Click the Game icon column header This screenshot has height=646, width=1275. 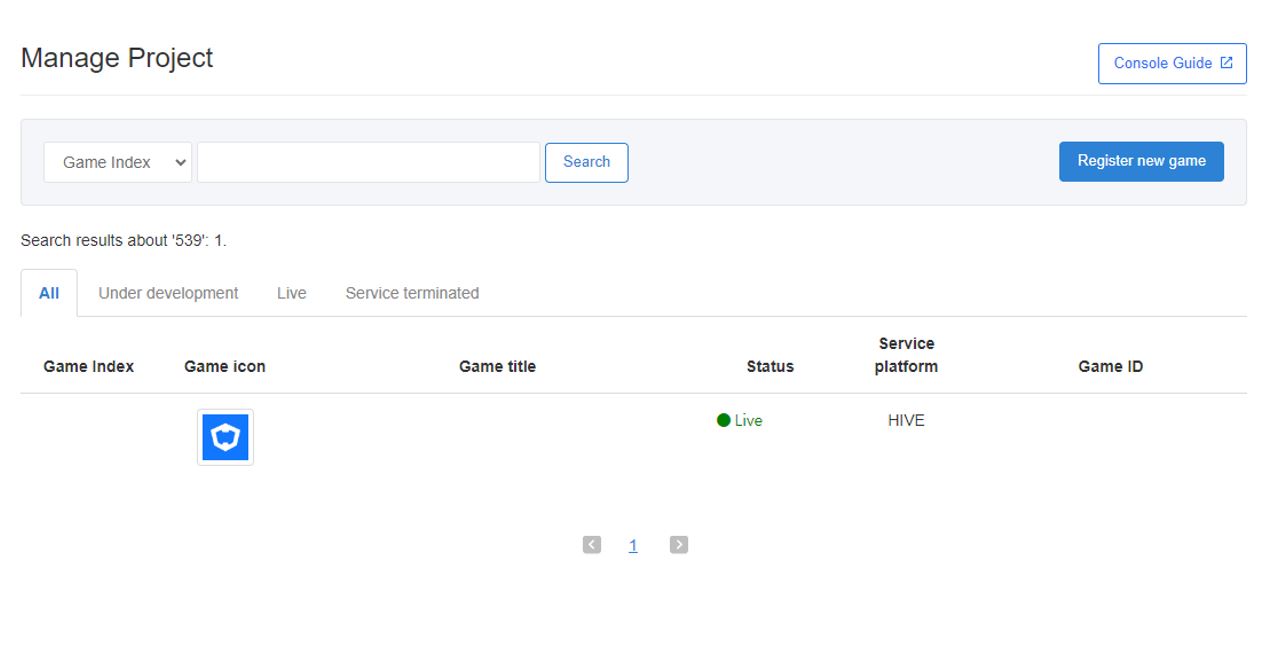tap(225, 367)
